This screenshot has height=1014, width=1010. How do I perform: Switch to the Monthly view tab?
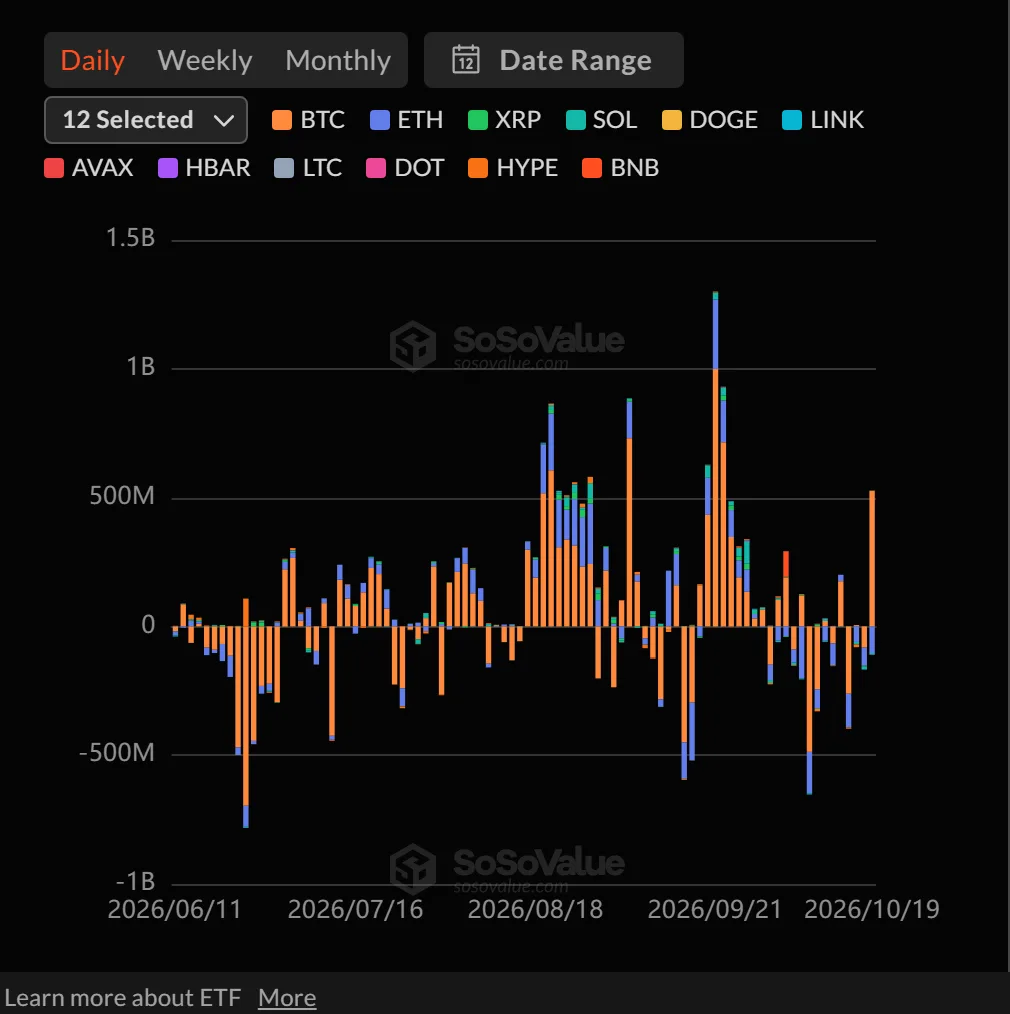338,60
